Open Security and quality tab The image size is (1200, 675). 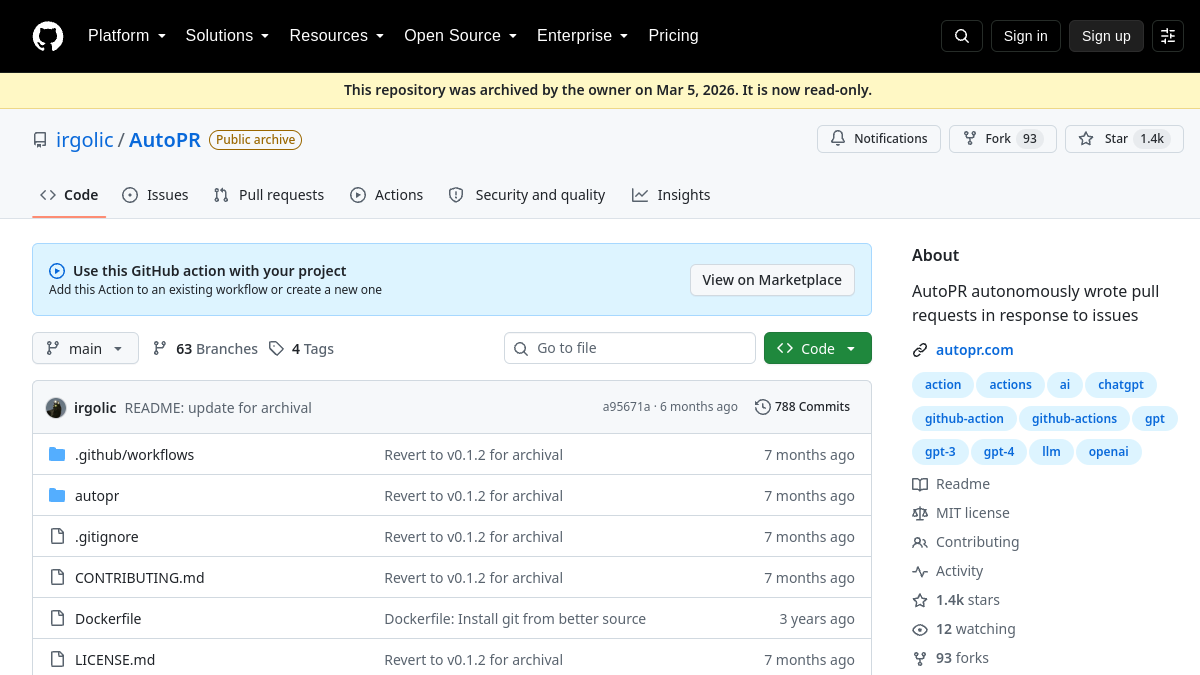pos(527,195)
